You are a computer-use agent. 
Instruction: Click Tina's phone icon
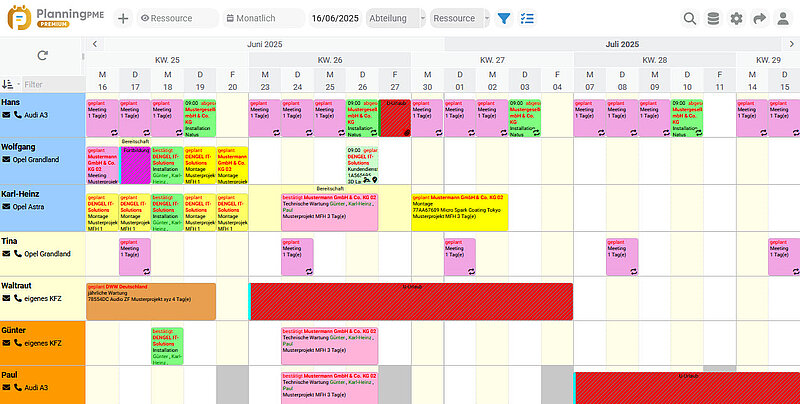18,254
